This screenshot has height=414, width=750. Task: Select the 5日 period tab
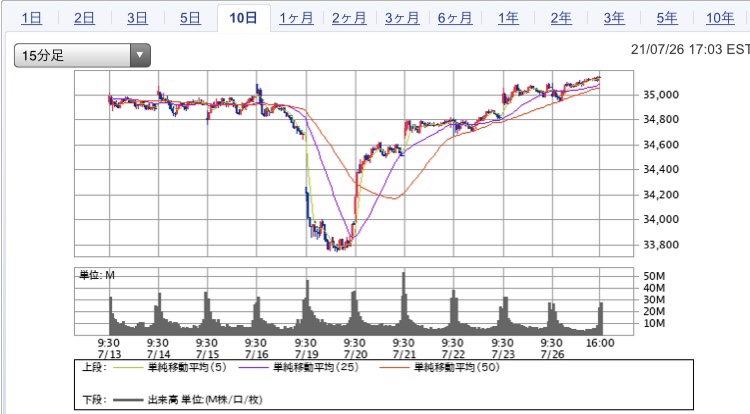pyautogui.click(x=190, y=18)
